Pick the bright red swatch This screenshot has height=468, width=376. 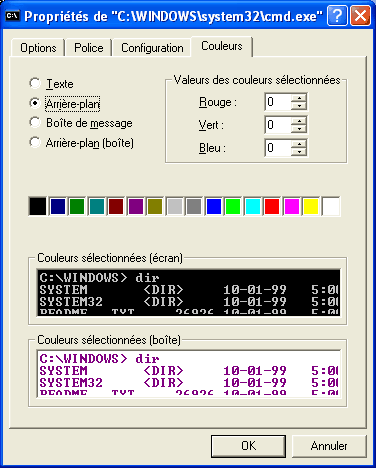272,206
